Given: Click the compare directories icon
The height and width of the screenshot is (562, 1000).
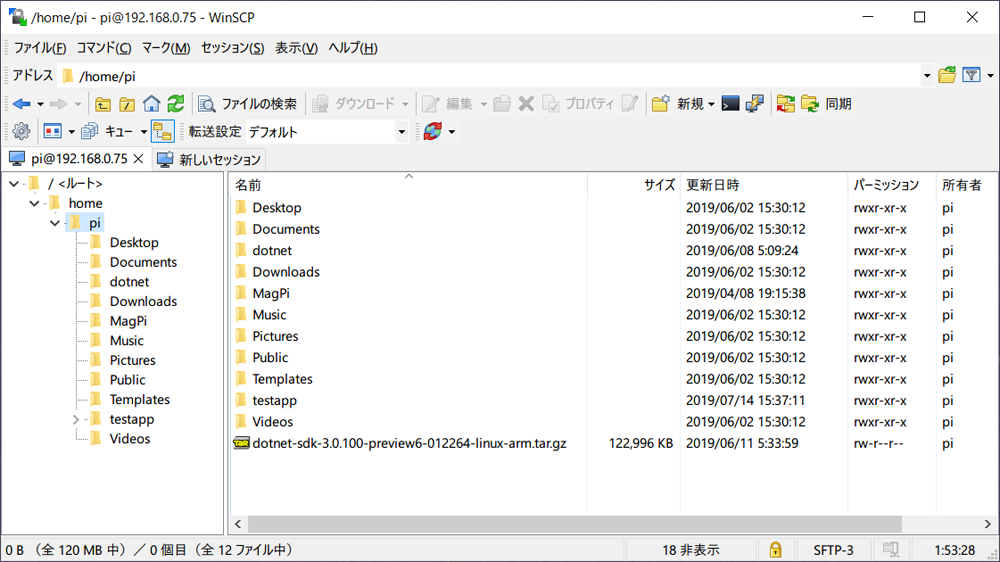Looking at the screenshot, I should pos(786,104).
